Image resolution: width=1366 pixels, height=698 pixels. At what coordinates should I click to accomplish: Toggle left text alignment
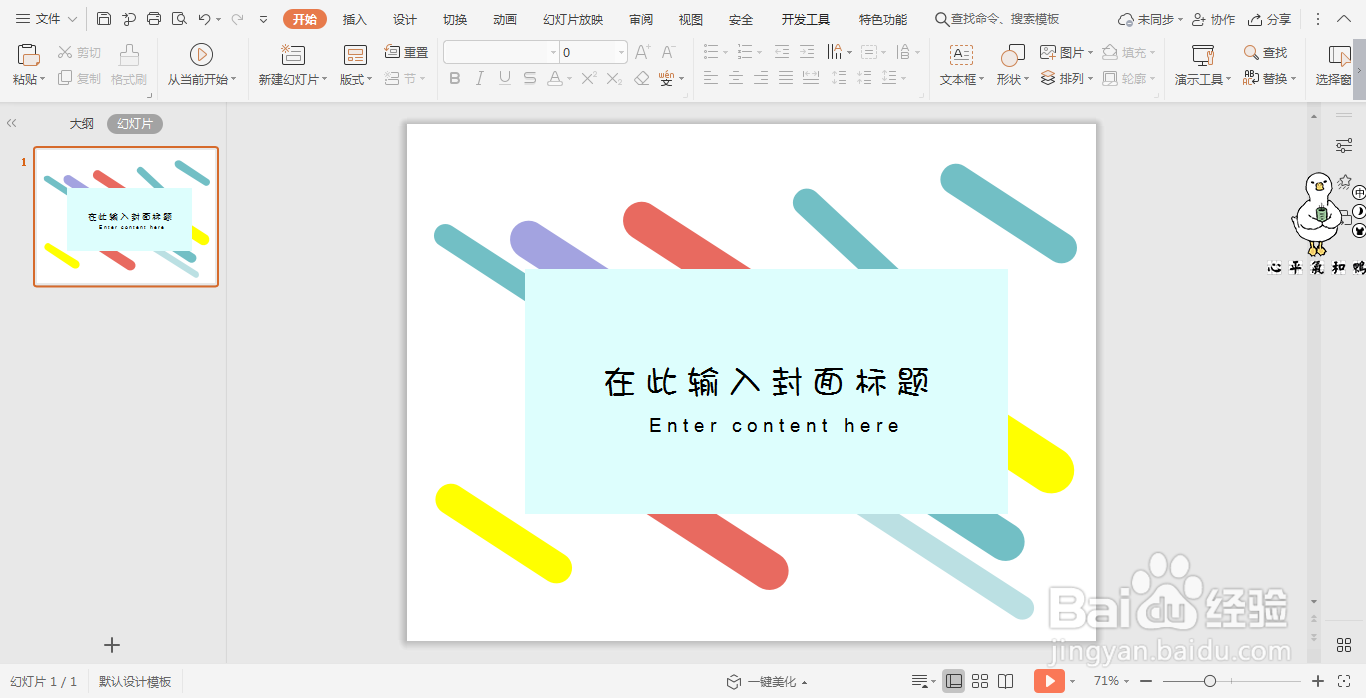coord(711,78)
